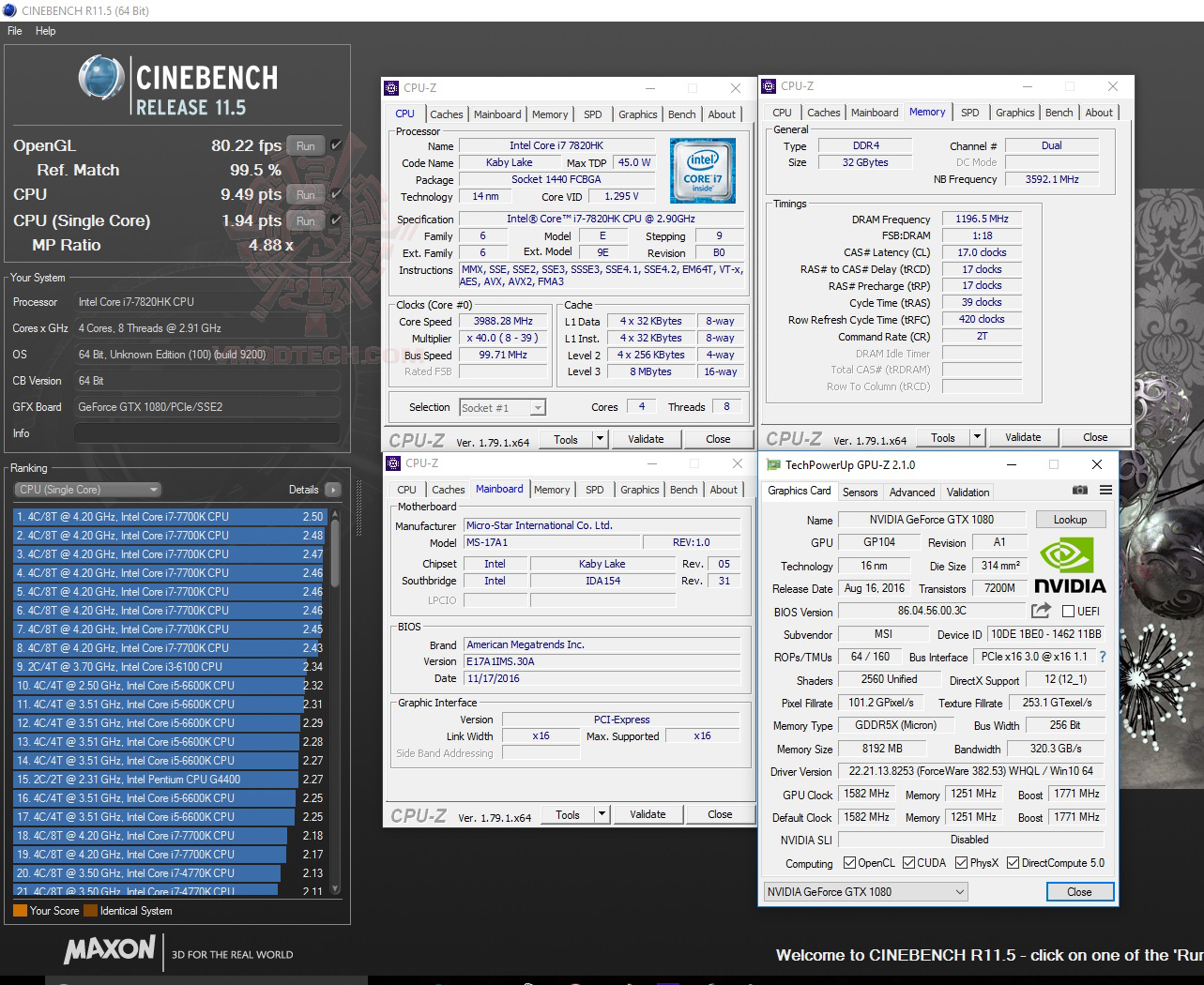Viewport: 1204px width, 985px height.
Task: Click the GFX Board value GeForce GTX 1080/PCIe/SSE2
Action: coord(206,407)
